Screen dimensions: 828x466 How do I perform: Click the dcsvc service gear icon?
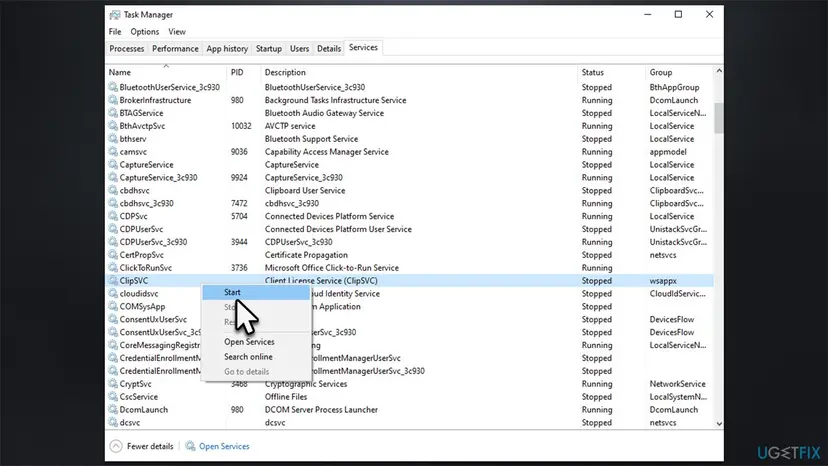[113, 422]
